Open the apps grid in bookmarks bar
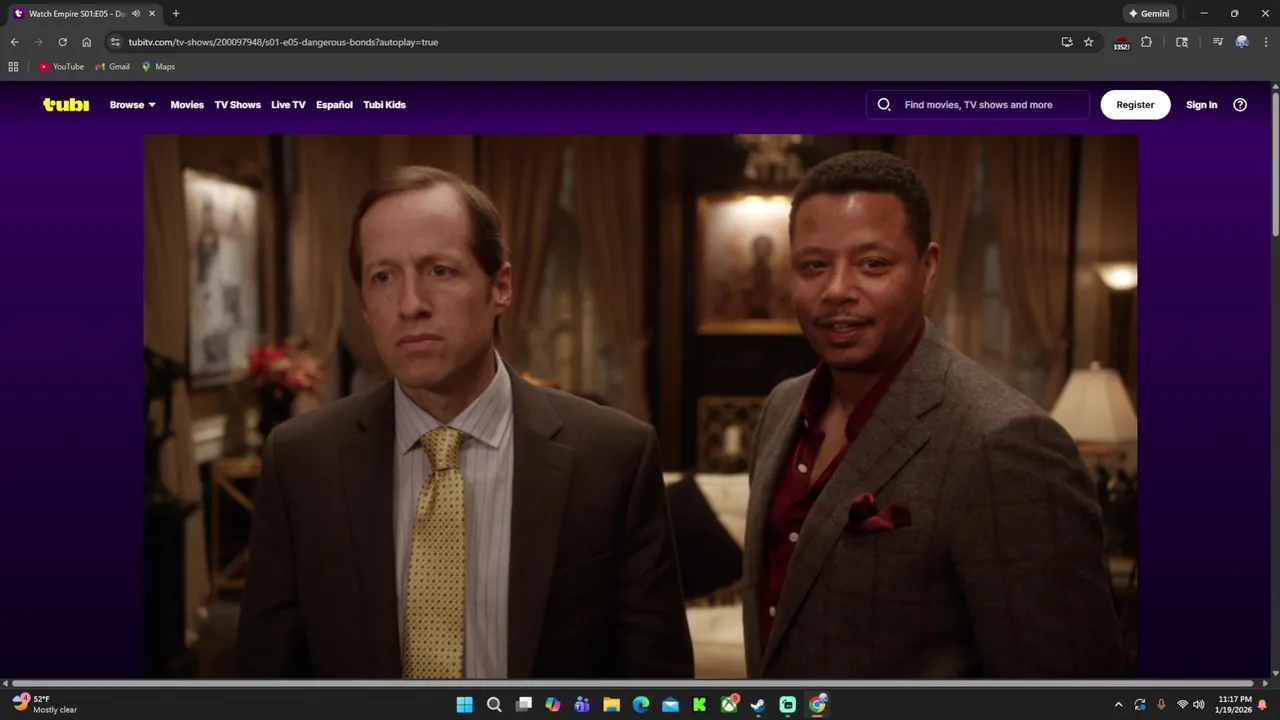Screen dimensions: 1280x720 13,67
